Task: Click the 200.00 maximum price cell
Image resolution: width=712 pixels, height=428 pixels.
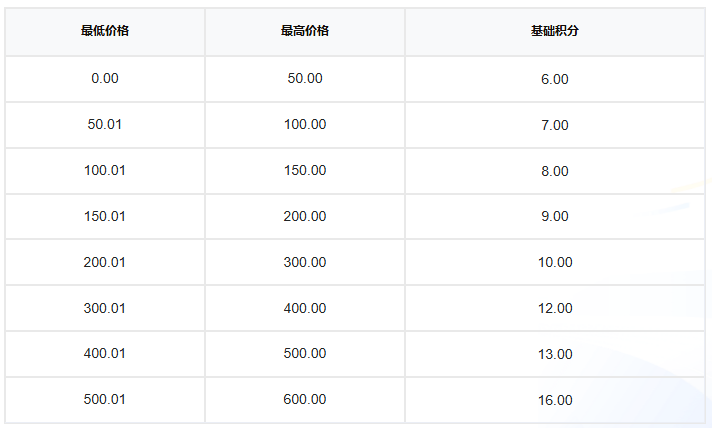Action: (305, 216)
